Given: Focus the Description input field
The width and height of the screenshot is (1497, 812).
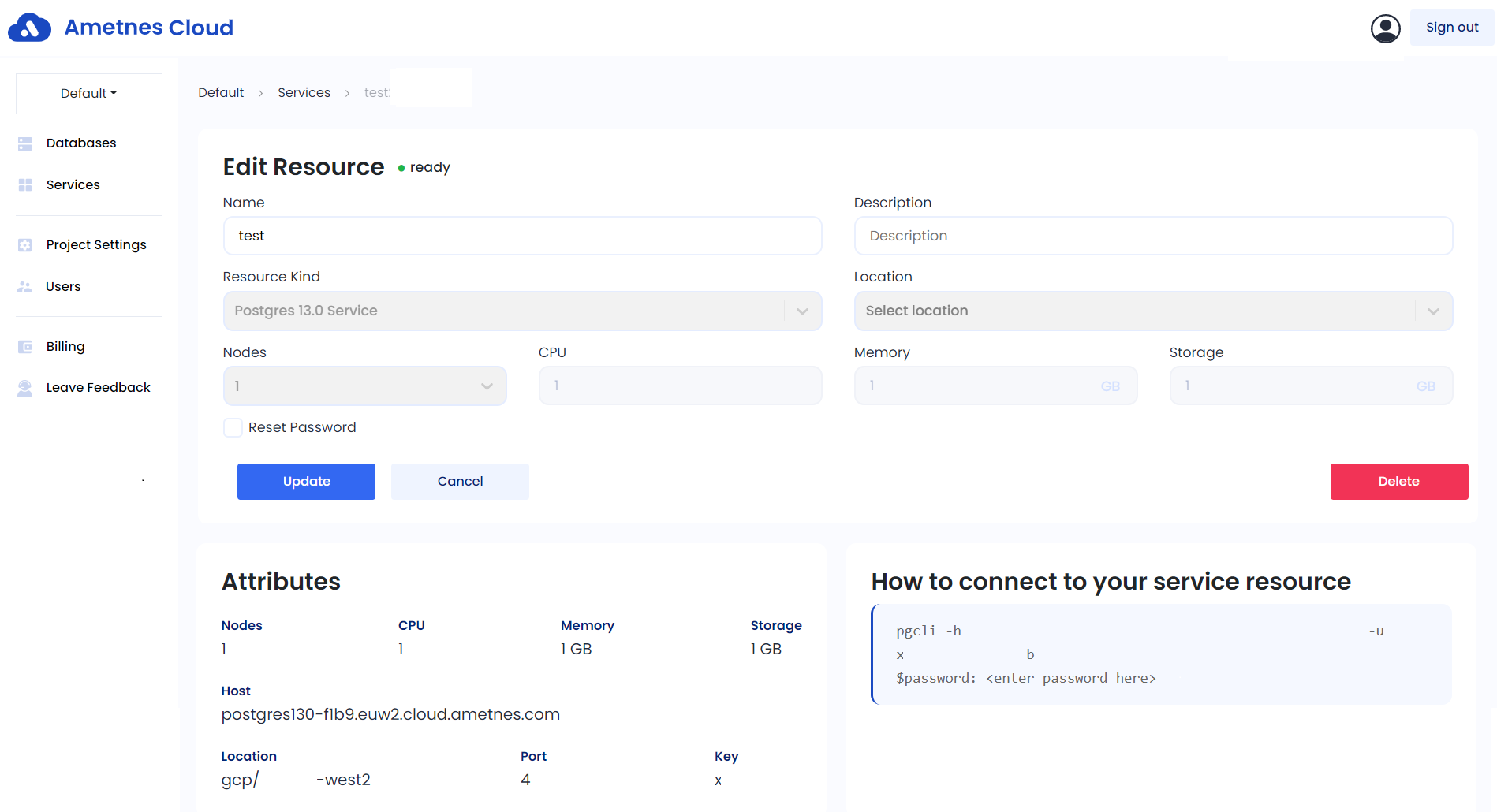Looking at the screenshot, I should (x=1152, y=237).
